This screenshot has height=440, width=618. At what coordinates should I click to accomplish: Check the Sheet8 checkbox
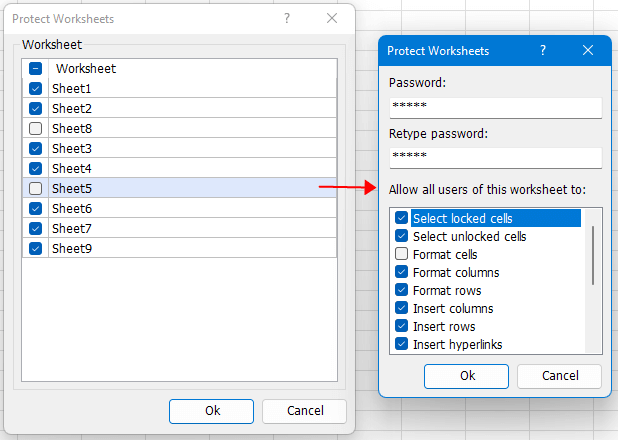point(35,129)
